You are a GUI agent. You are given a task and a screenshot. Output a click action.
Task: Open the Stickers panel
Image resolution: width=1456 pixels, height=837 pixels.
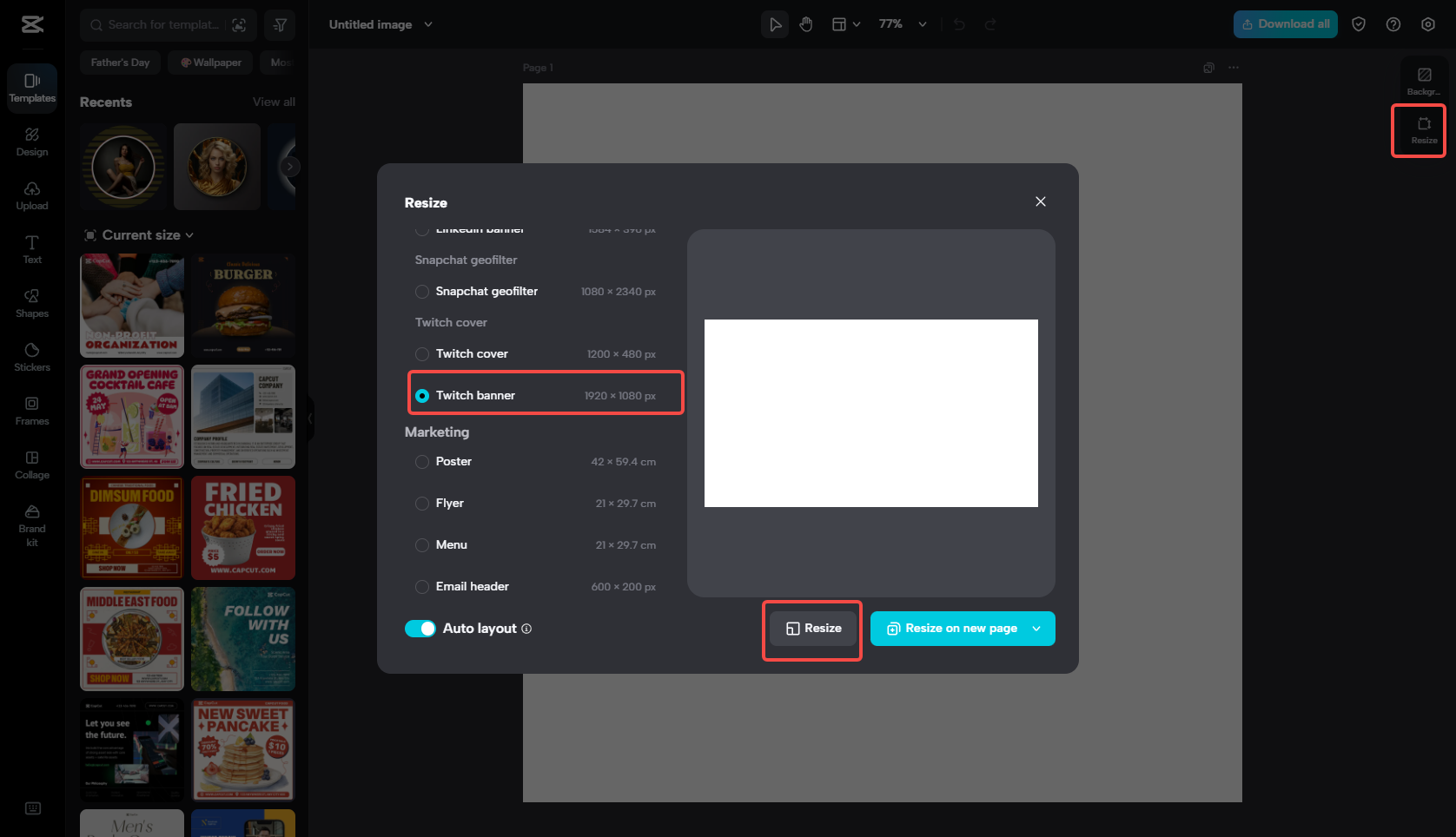point(31,357)
